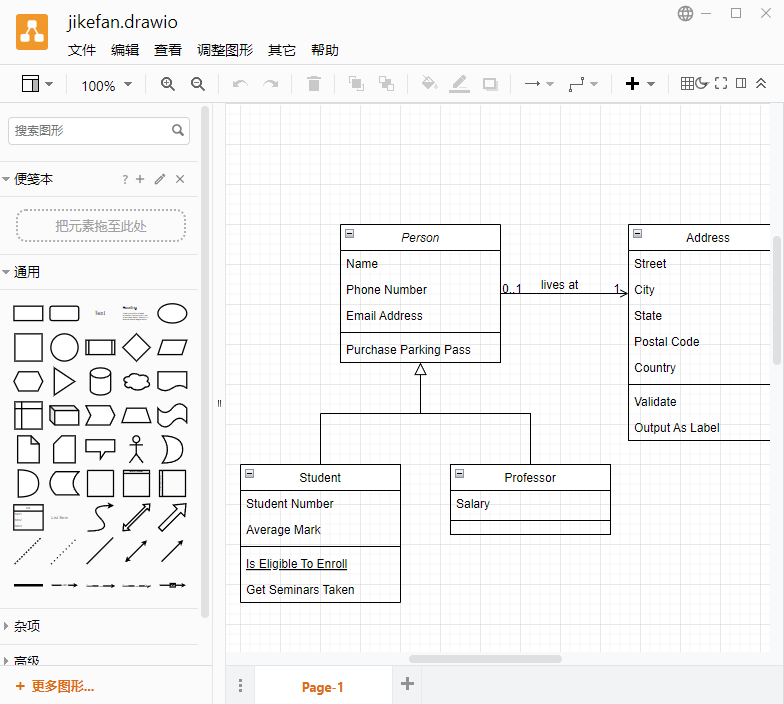
Task: Click the 搜索图形 search field
Action: coord(98,131)
